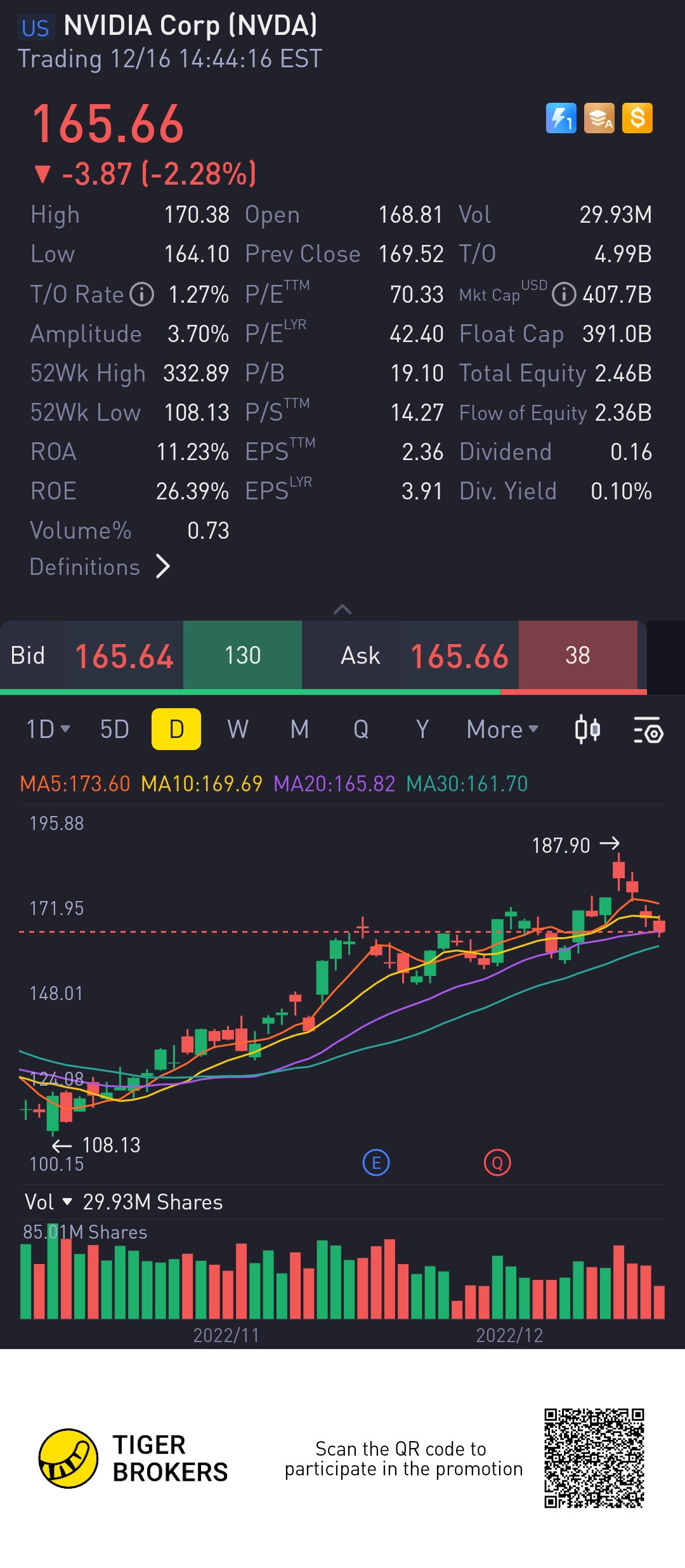
Task: Tap the bid/ask ratio bar
Action: coord(323,692)
